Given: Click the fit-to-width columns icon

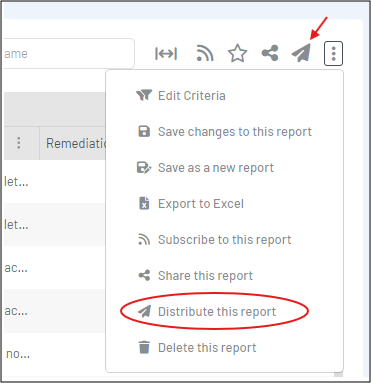Looking at the screenshot, I should [x=166, y=54].
